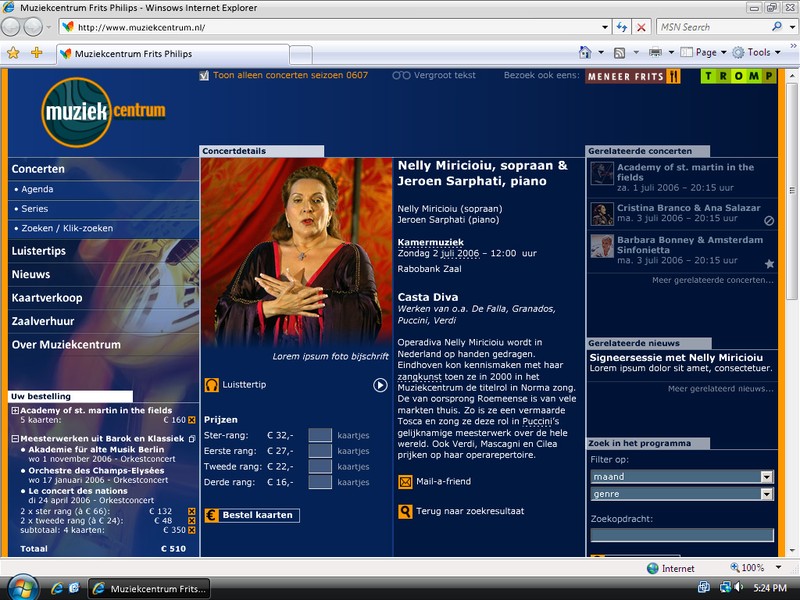Open the 'maand' filter dropdown
This screenshot has height=600, width=800.
767,477
